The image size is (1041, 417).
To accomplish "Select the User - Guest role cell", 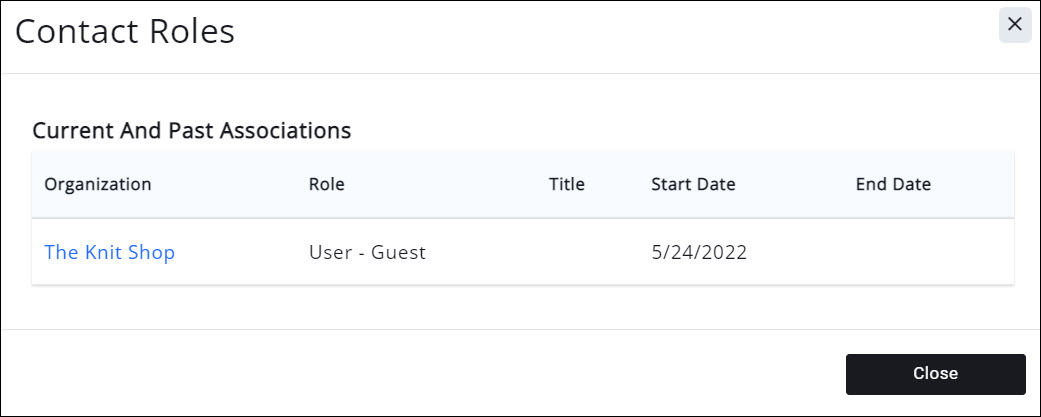I will [x=367, y=253].
